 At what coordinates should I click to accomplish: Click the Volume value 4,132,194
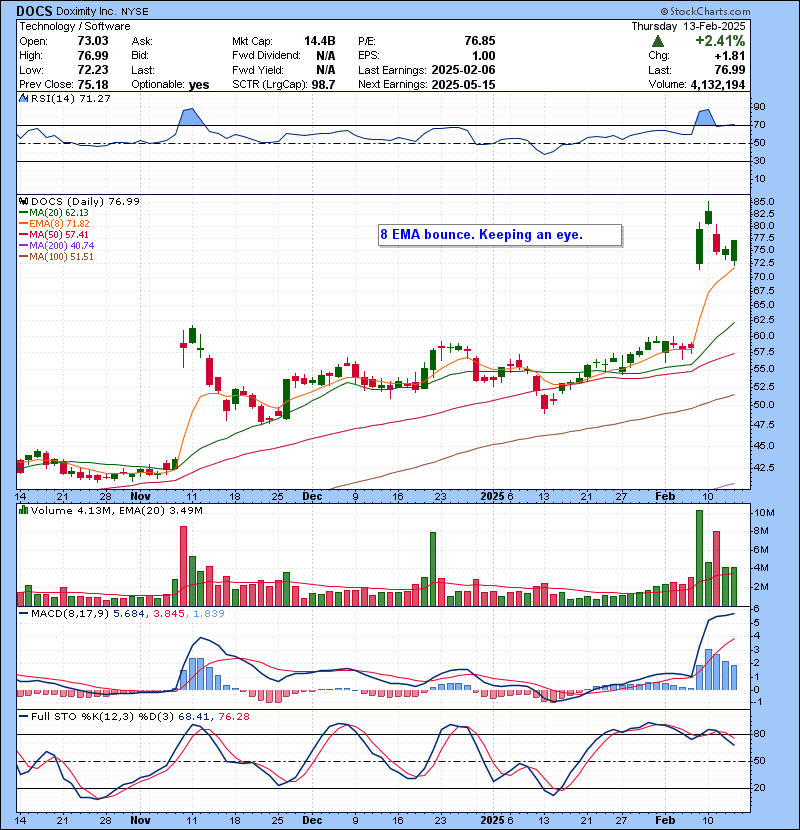tap(717, 85)
